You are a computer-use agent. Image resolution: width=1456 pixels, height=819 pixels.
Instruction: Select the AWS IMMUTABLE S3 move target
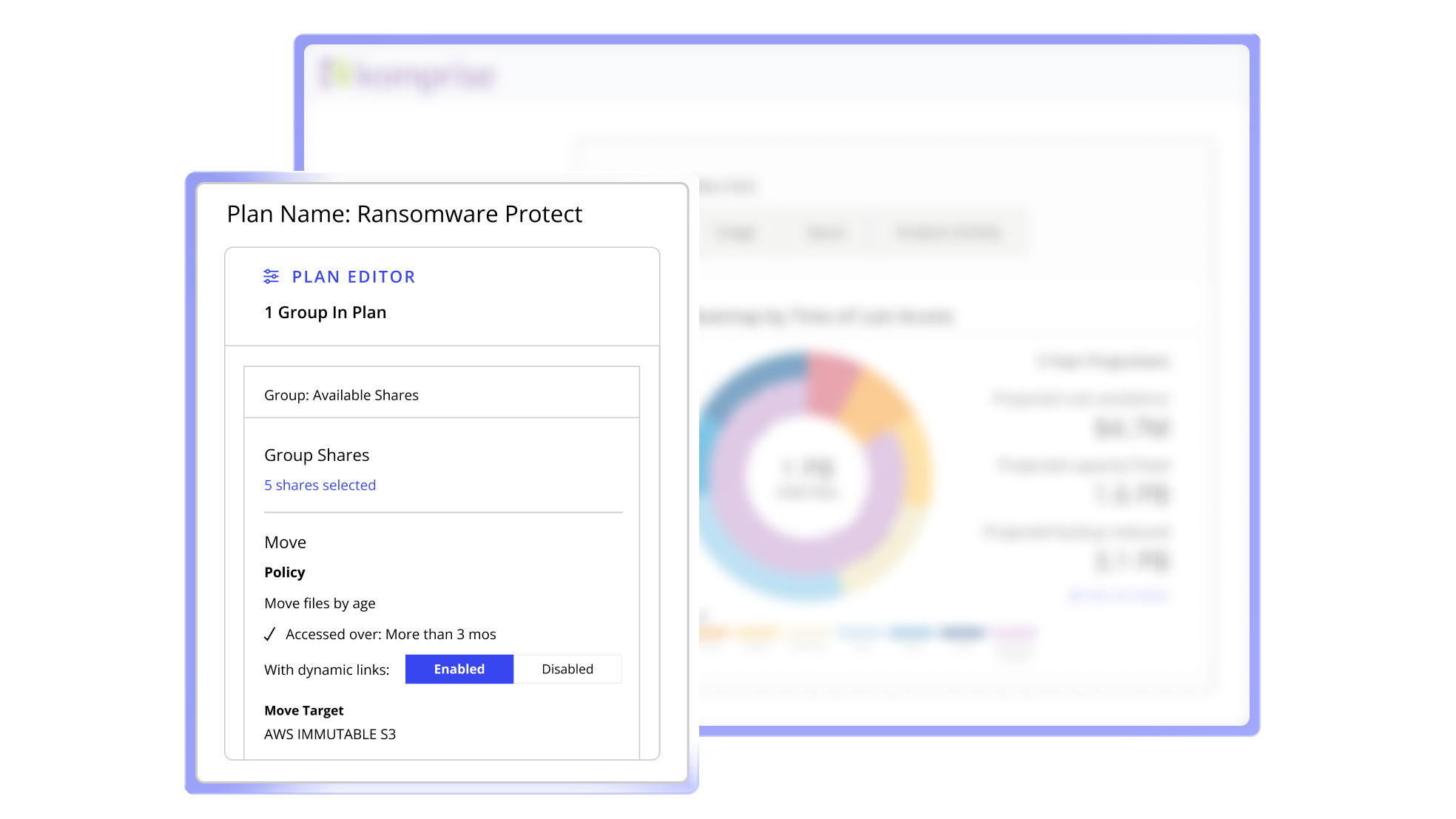[x=330, y=734]
